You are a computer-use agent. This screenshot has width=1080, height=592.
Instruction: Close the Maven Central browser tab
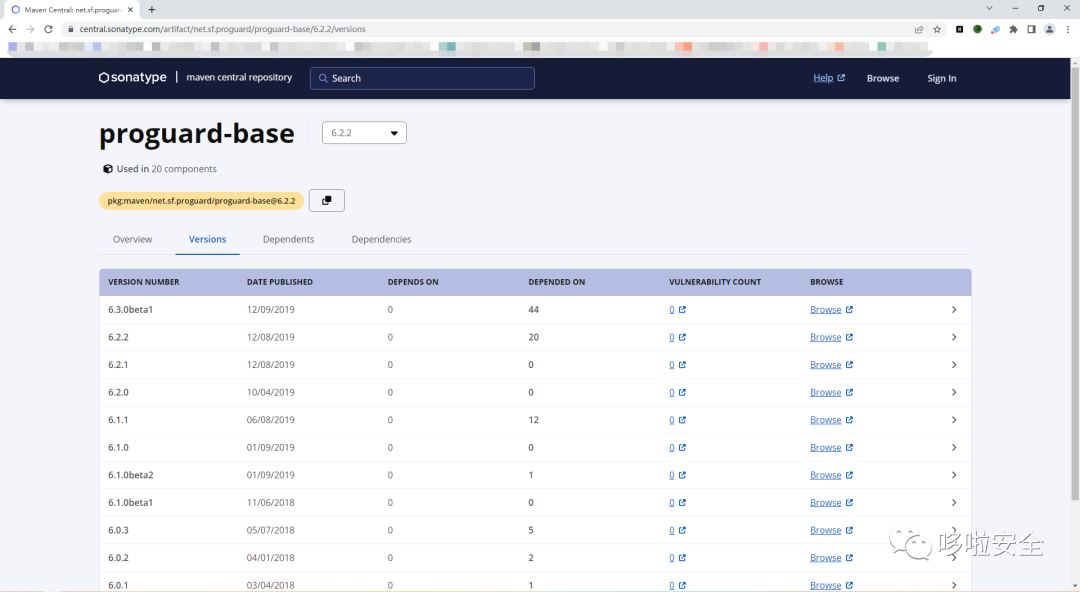click(x=130, y=10)
